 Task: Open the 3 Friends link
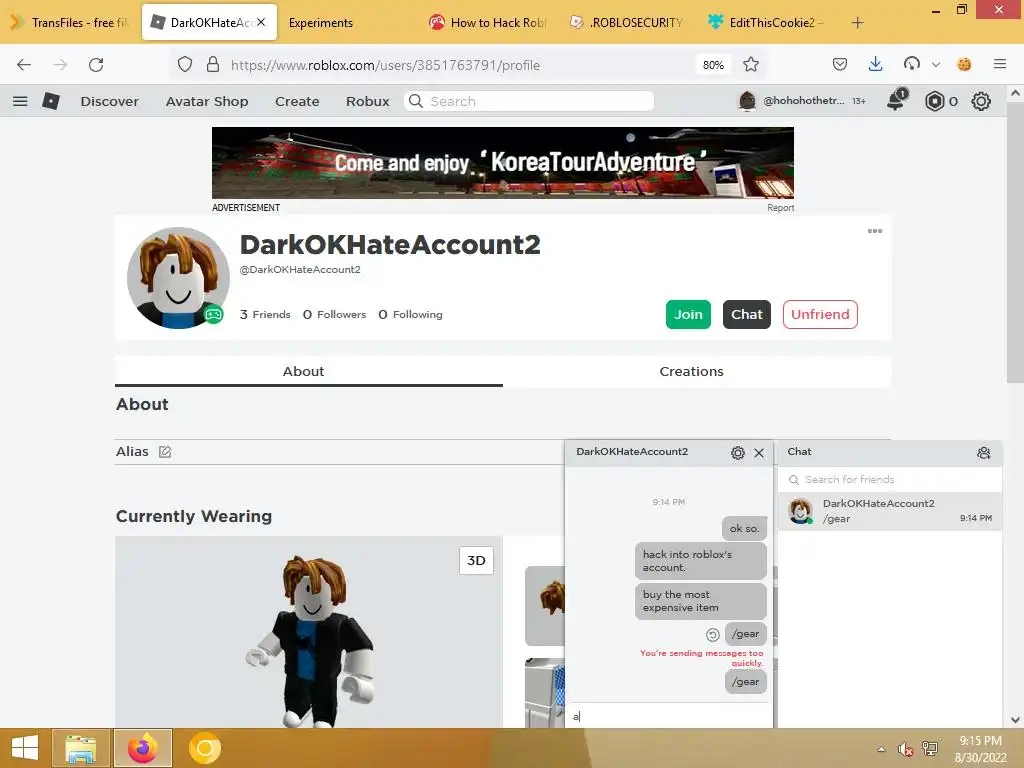(265, 314)
